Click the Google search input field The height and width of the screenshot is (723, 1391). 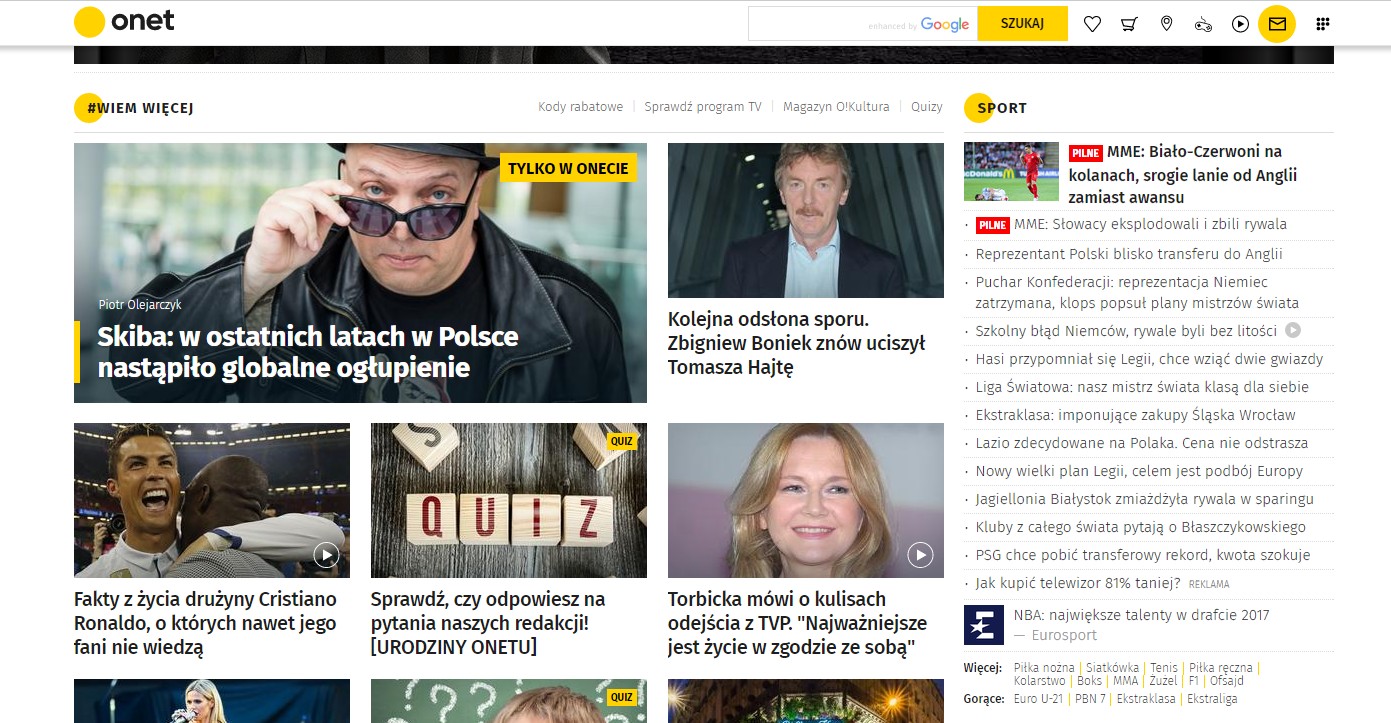862,24
